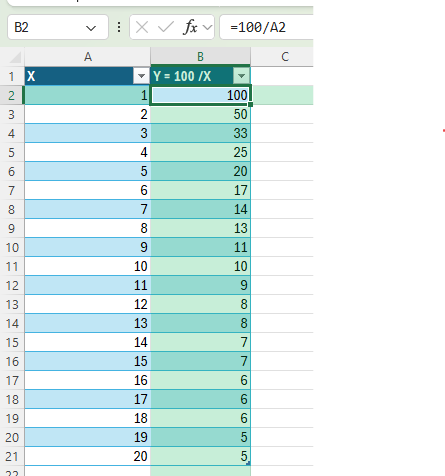This screenshot has height=476, width=445.
Task: Select cell B10 with value 11
Action: [200, 247]
